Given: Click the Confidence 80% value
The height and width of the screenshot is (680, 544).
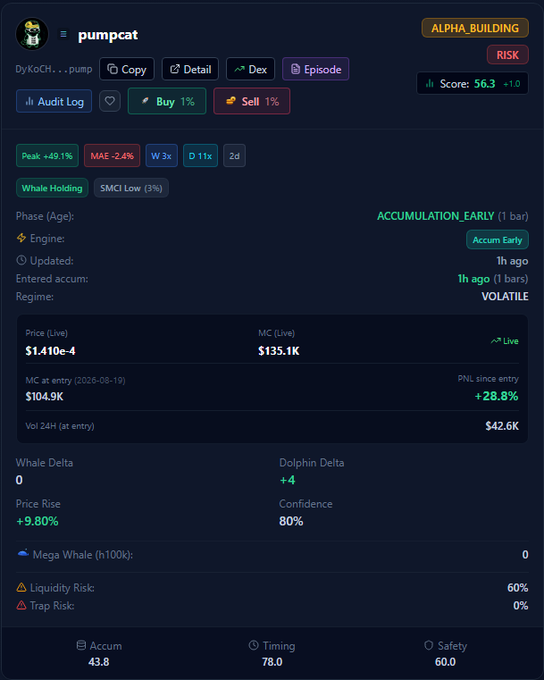Looking at the screenshot, I should (x=291, y=521).
